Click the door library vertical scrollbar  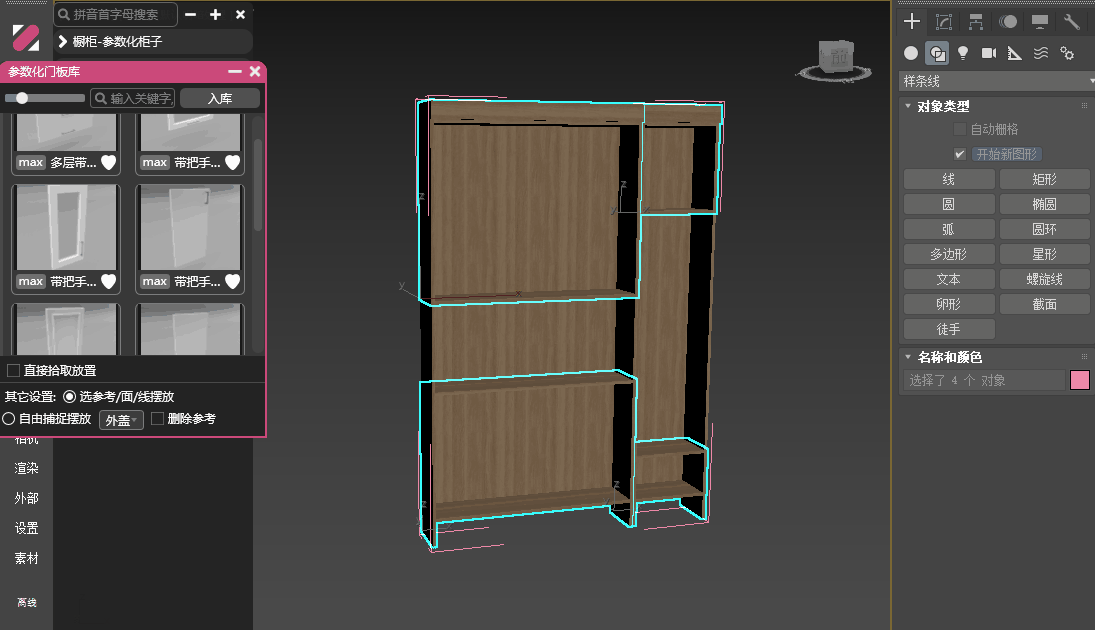(258, 185)
